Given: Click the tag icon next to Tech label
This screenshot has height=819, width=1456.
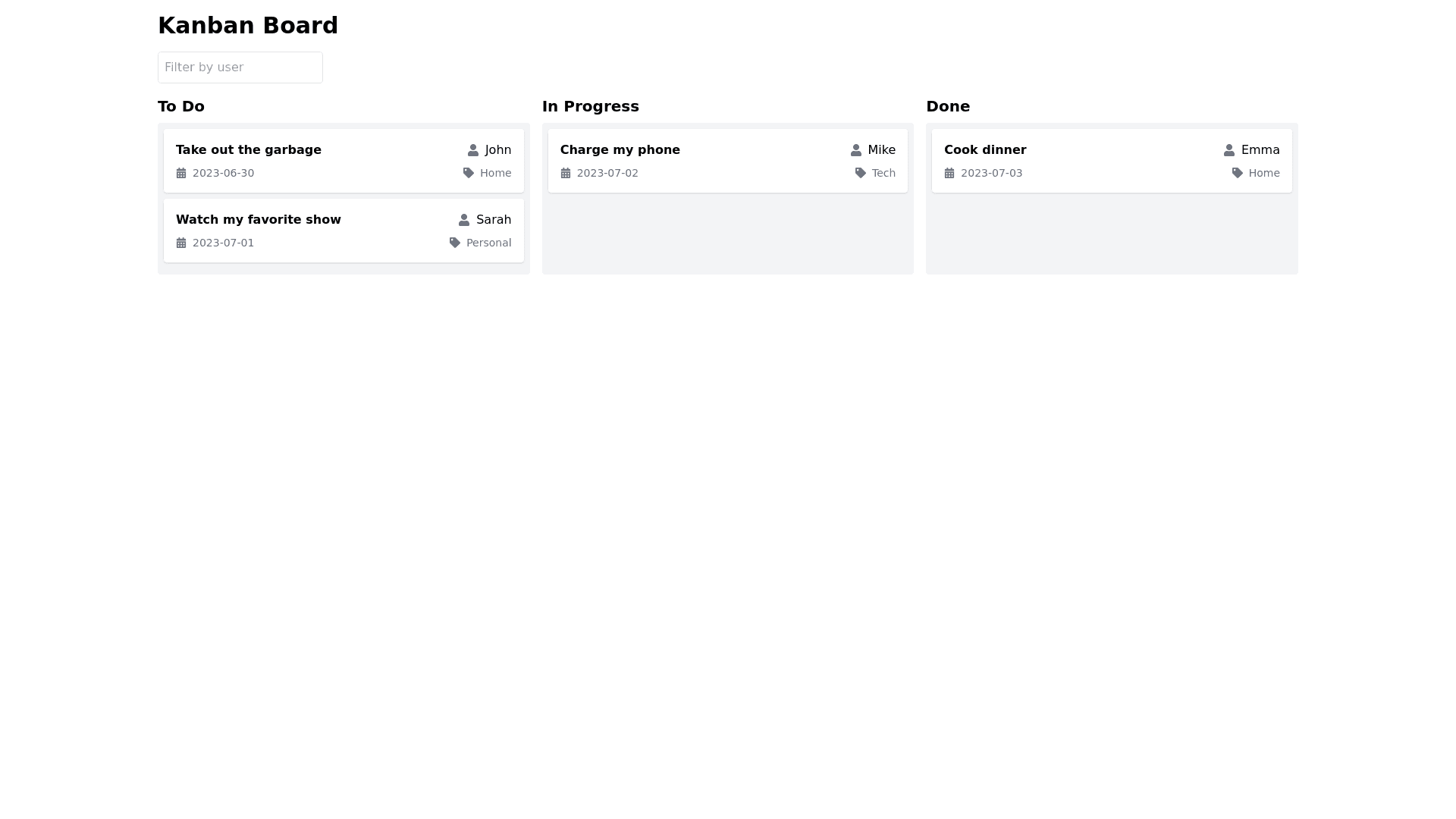Looking at the screenshot, I should click(x=861, y=173).
